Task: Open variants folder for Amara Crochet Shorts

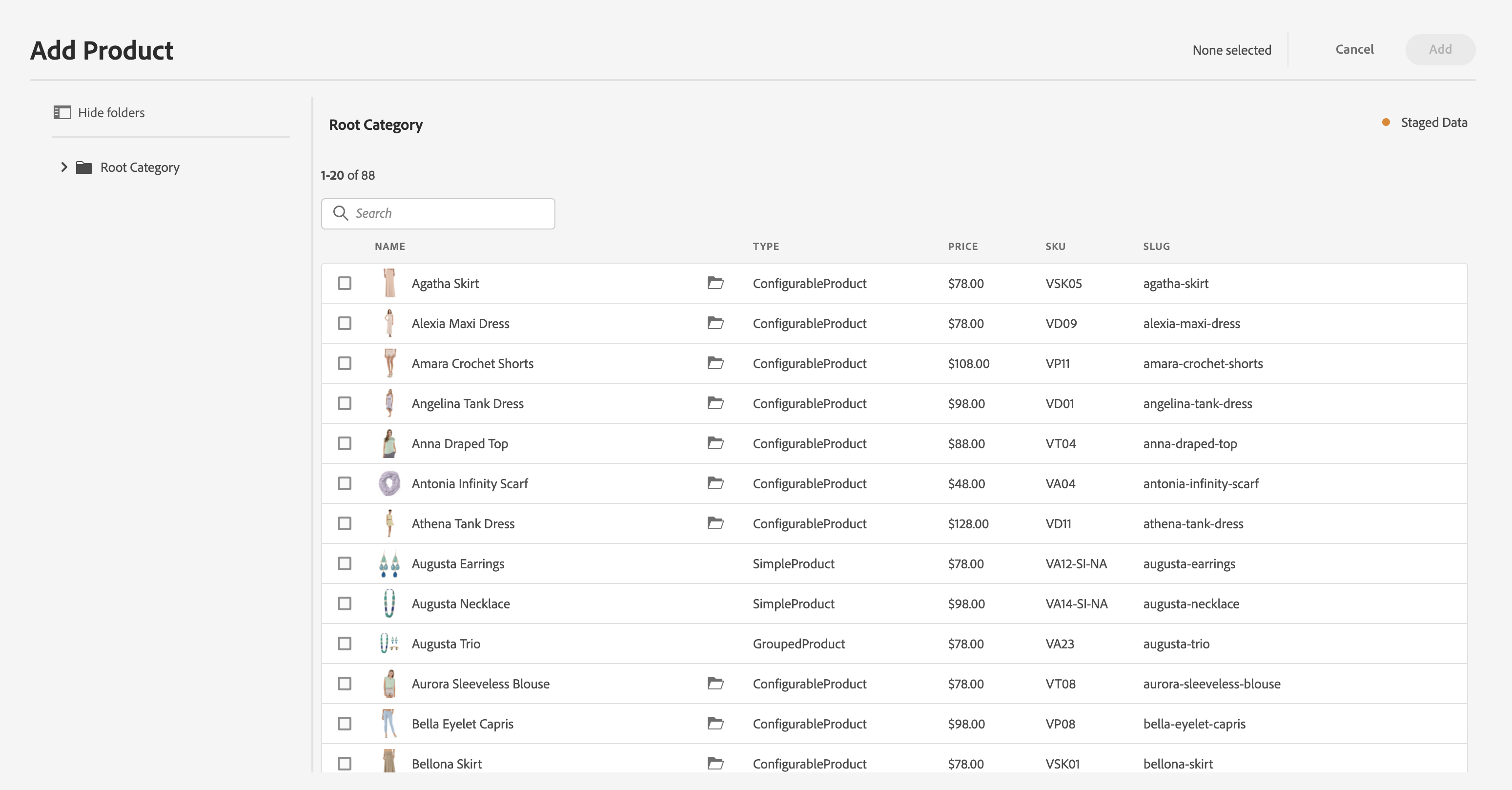Action: 715,363
